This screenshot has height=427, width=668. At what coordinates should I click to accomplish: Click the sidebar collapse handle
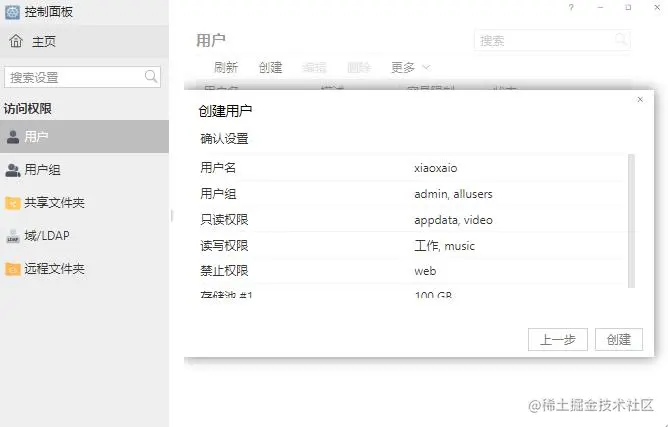coord(172,216)
